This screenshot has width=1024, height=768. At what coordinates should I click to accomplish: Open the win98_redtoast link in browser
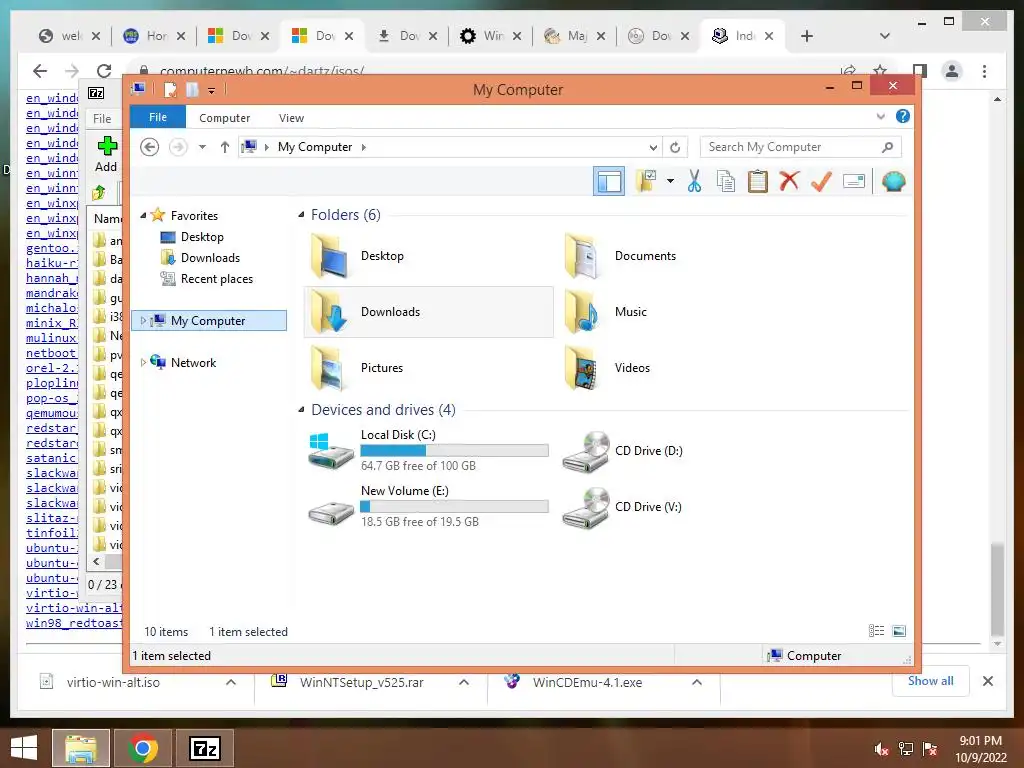[x=74, y=622]
